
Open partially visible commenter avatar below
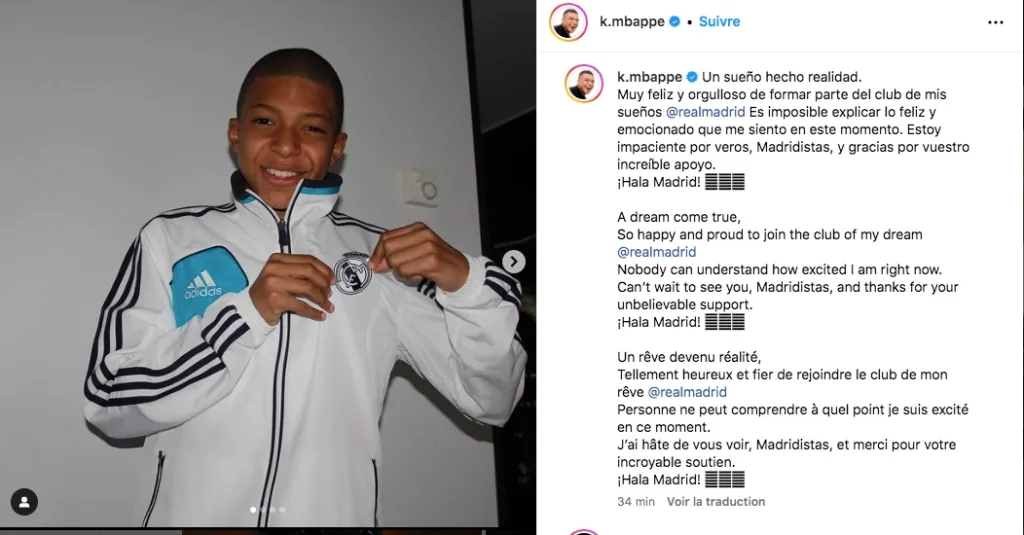coord(584,532)
